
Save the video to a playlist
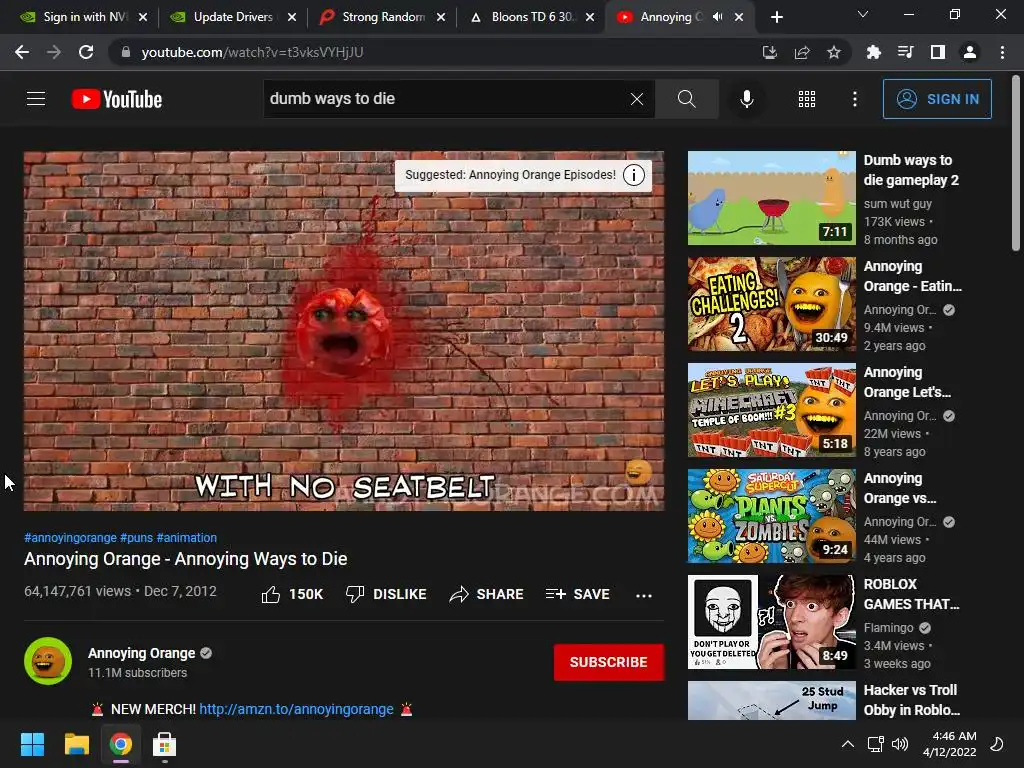pyautogui.click(x=577, y=594)
